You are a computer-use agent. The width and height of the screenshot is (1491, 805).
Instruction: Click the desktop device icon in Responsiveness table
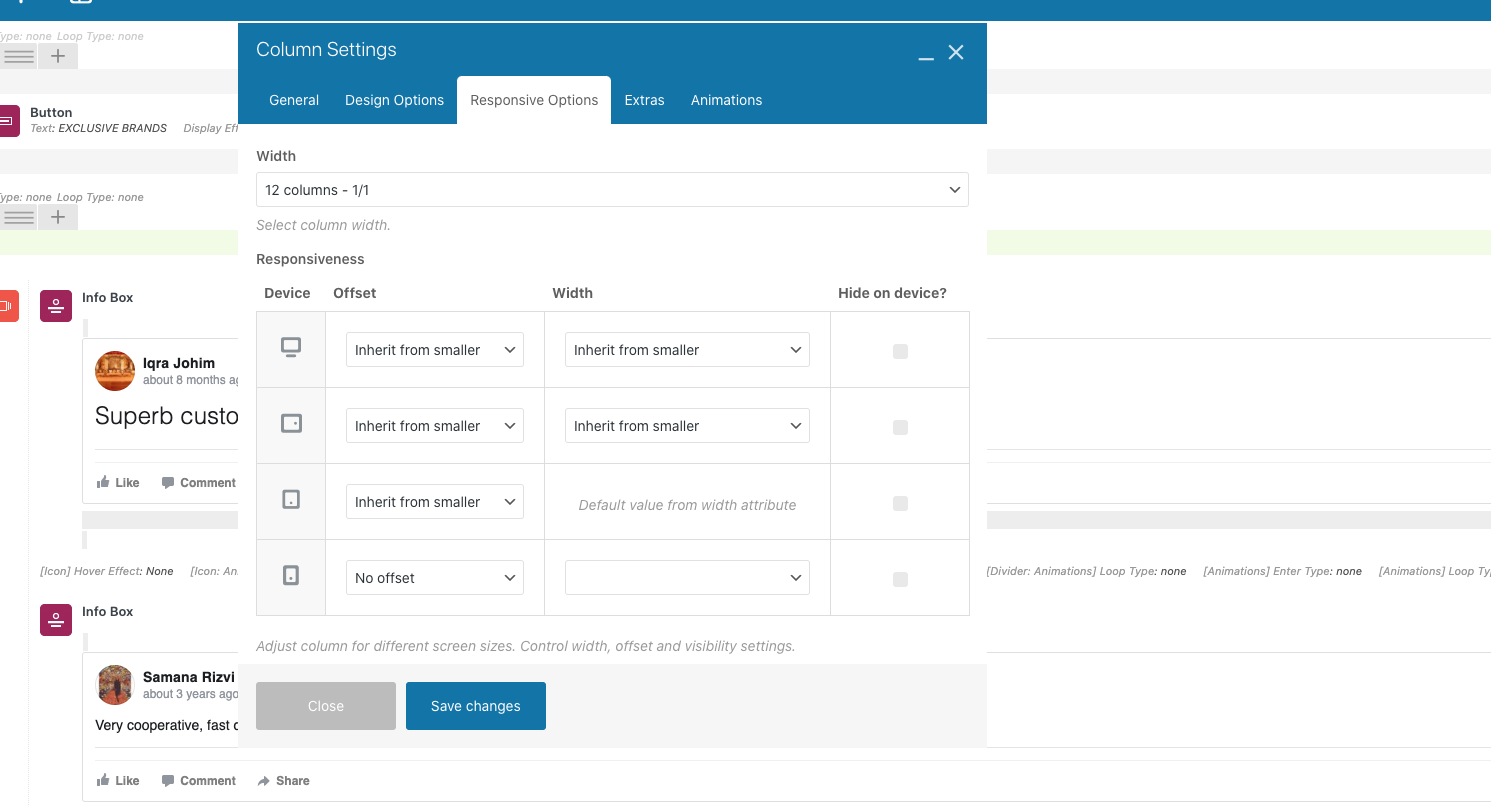pos(291,348)
